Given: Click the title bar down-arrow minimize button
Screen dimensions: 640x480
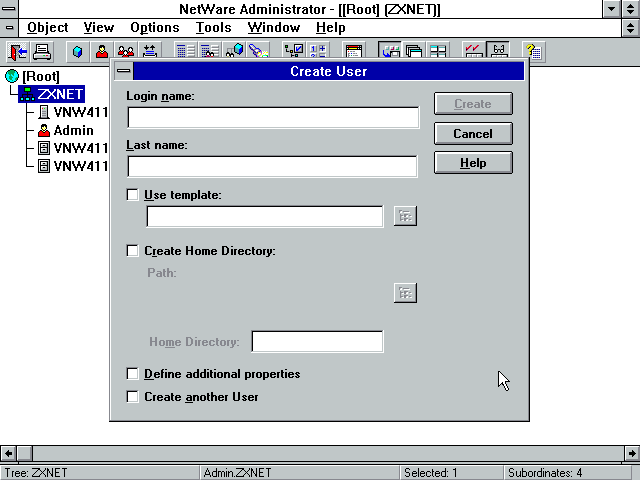Looking at the screenshot, I should 611,9.
